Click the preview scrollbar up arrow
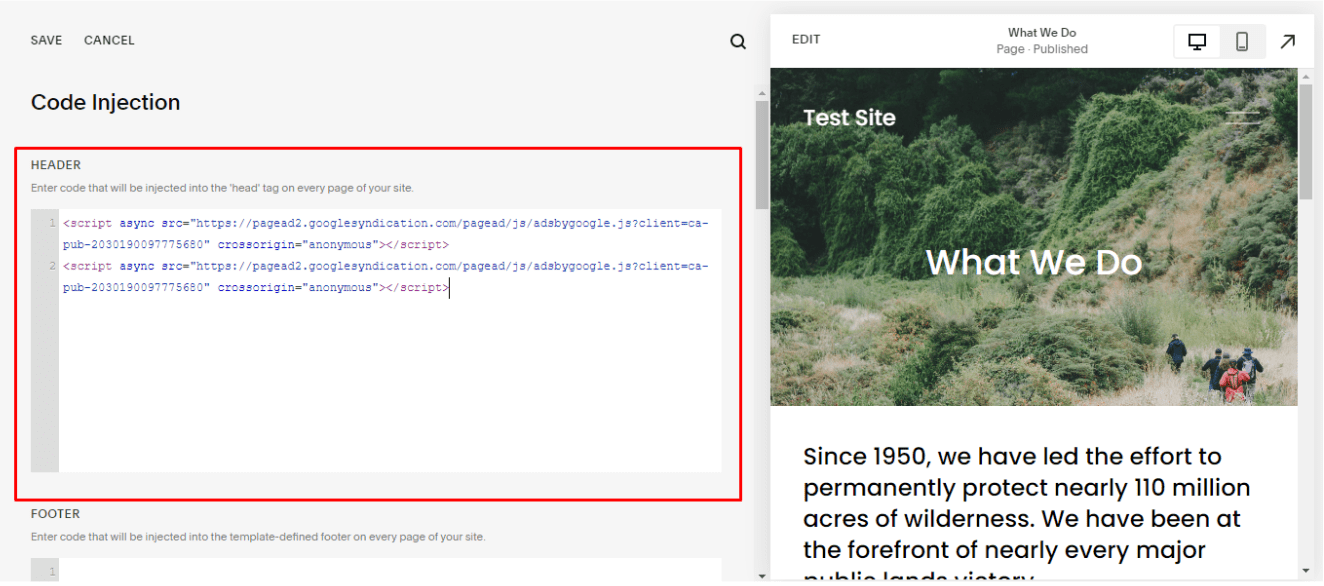Screen dimensions: 1324x586 coord(1305,75)
